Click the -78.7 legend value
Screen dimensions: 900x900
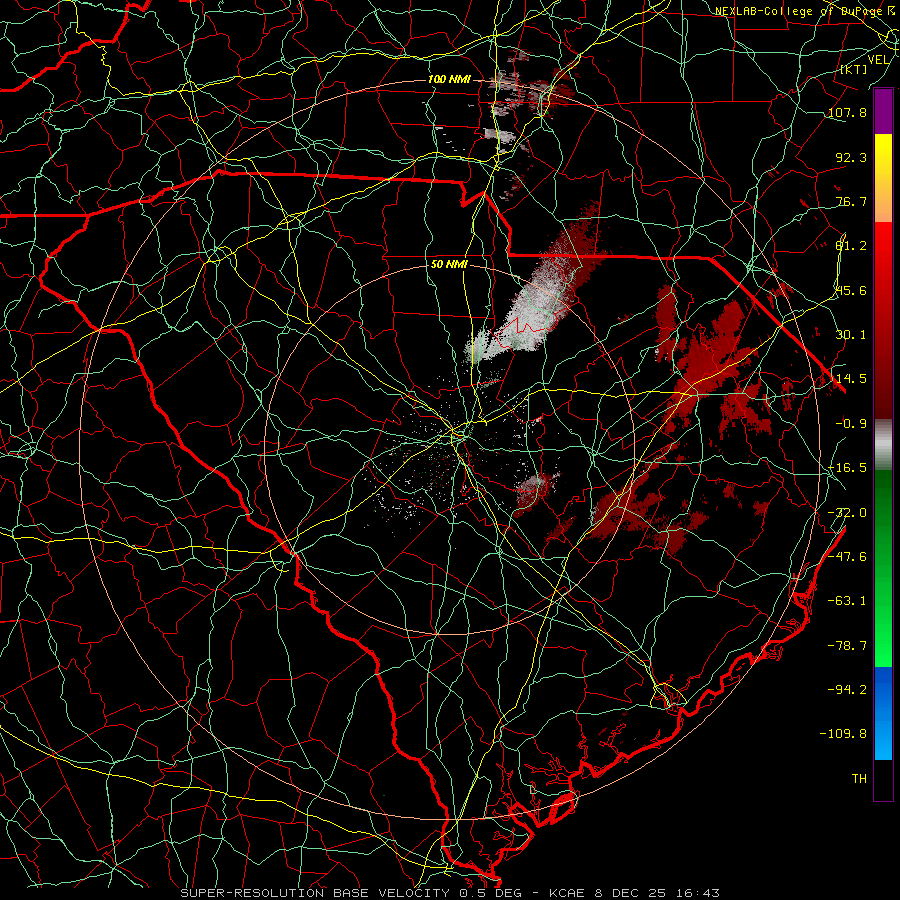click(x=847, y=646)
